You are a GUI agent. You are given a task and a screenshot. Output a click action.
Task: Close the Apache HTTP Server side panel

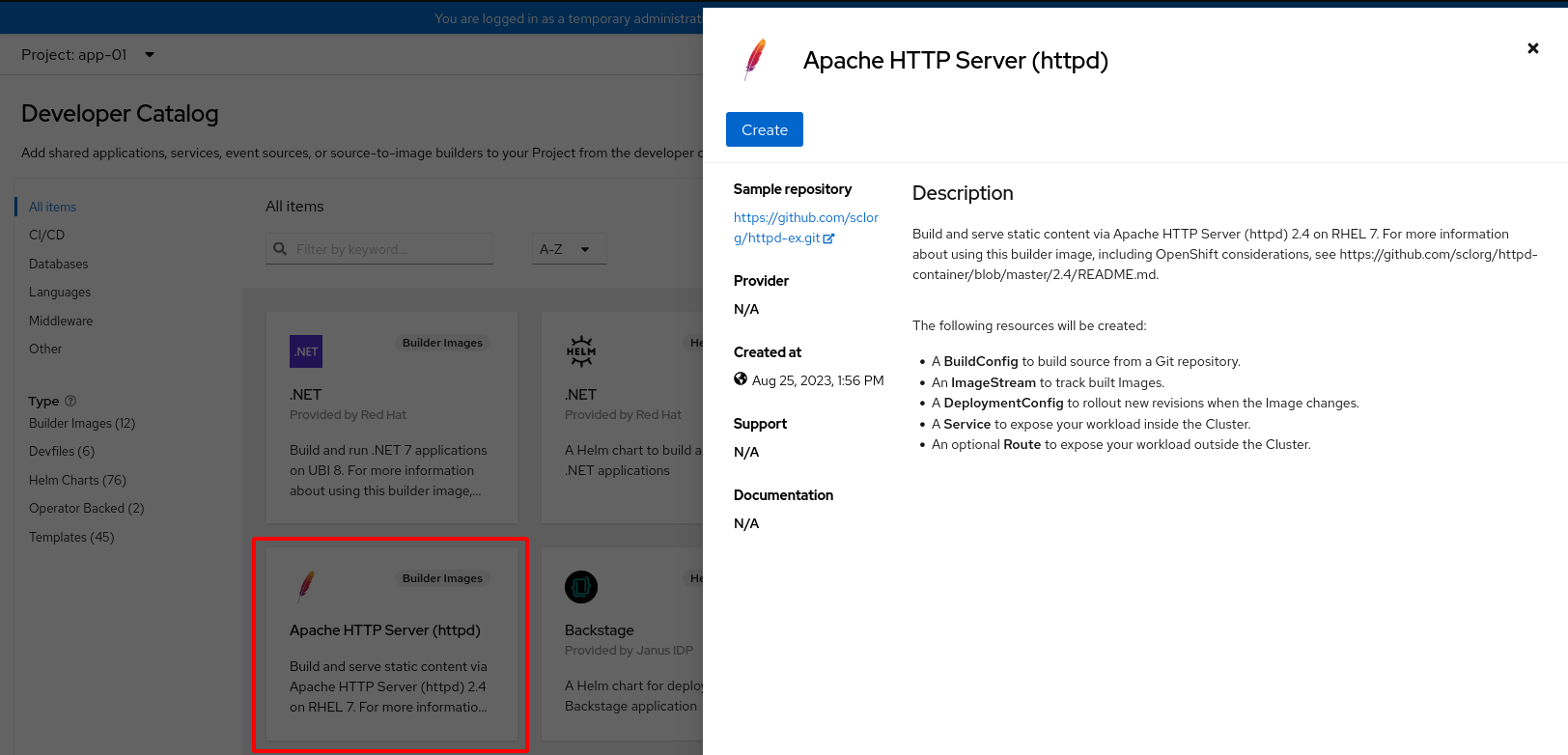coord(1532,48)
